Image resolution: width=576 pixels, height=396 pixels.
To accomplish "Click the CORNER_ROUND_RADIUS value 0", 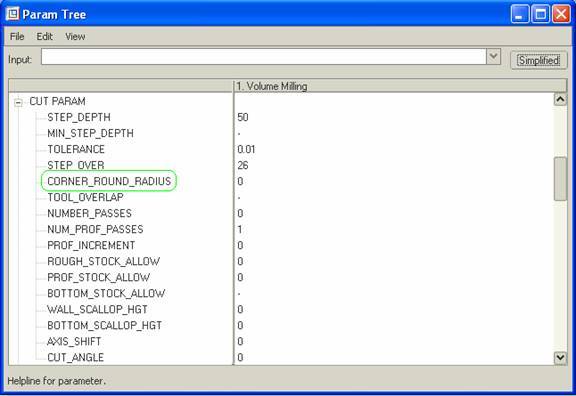I will pyautogui.click(x=240, y=181).
